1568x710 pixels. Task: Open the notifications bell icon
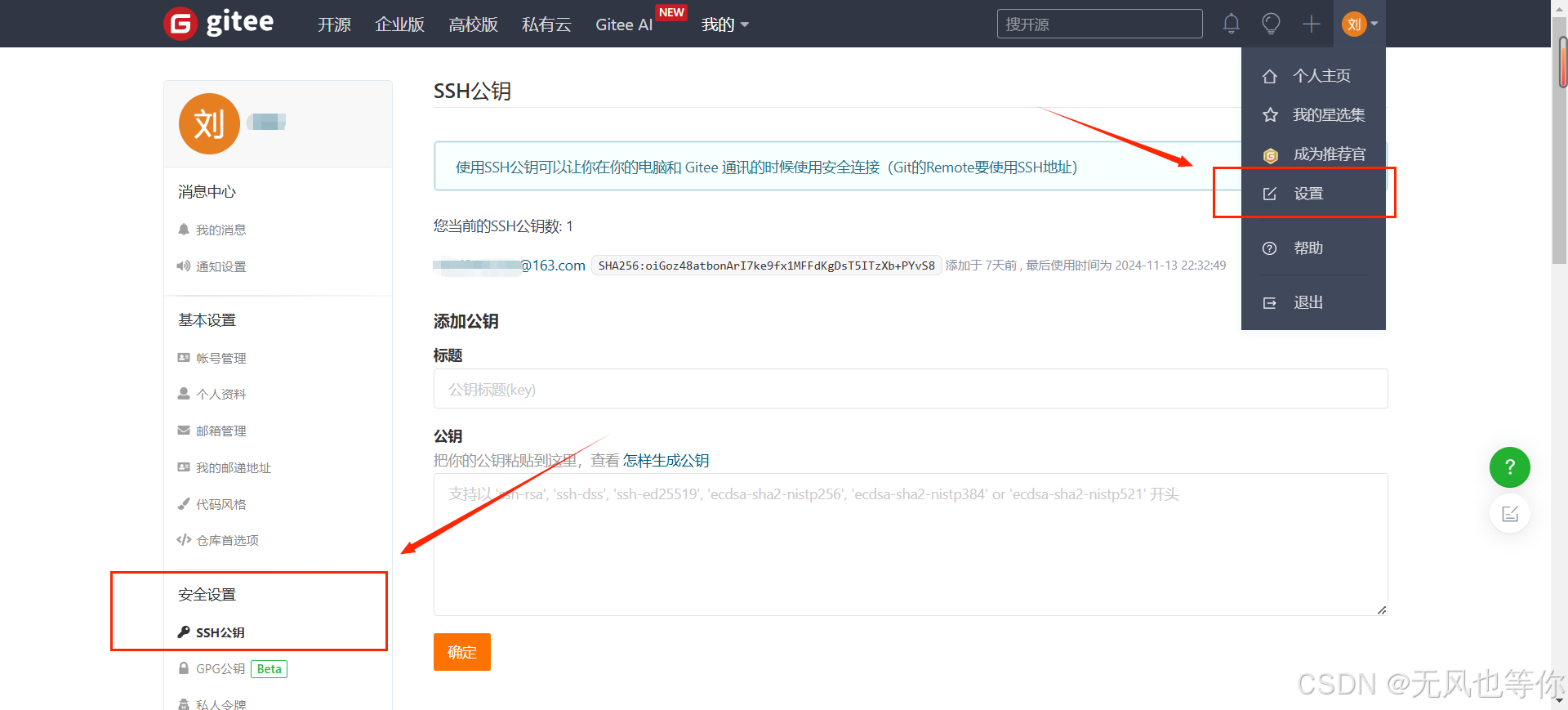1231,24
